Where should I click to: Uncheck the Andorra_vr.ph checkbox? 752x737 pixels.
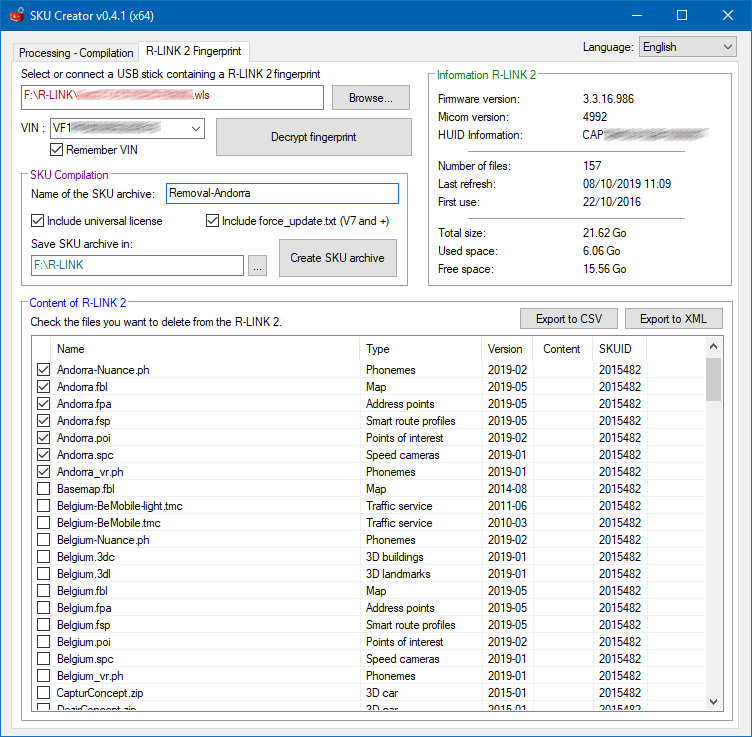click(x=43, y=472)
